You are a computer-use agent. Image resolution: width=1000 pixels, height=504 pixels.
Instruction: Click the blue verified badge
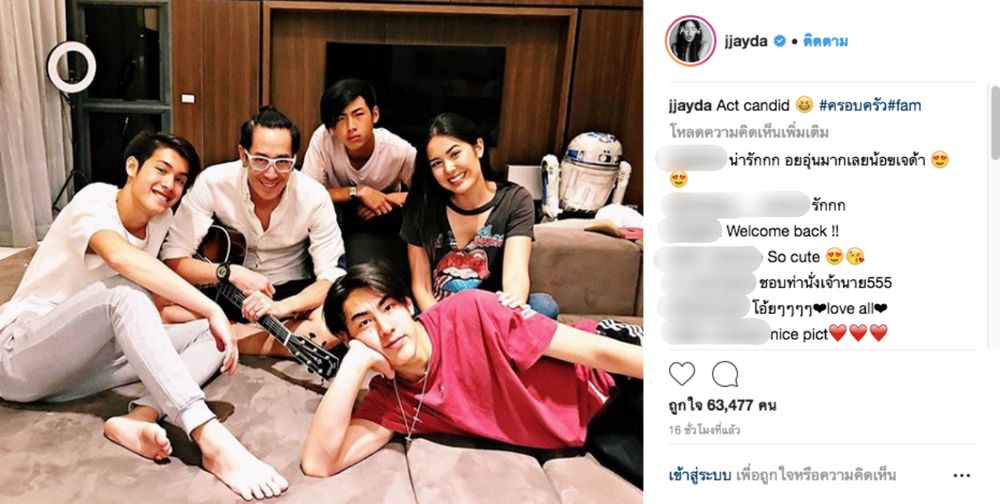coord(779,41)
